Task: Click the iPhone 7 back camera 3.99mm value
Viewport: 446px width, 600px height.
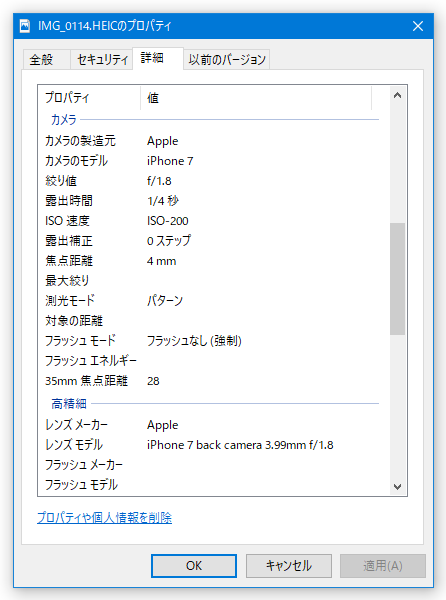Action: pyautogui.click(x=240, y=445)
